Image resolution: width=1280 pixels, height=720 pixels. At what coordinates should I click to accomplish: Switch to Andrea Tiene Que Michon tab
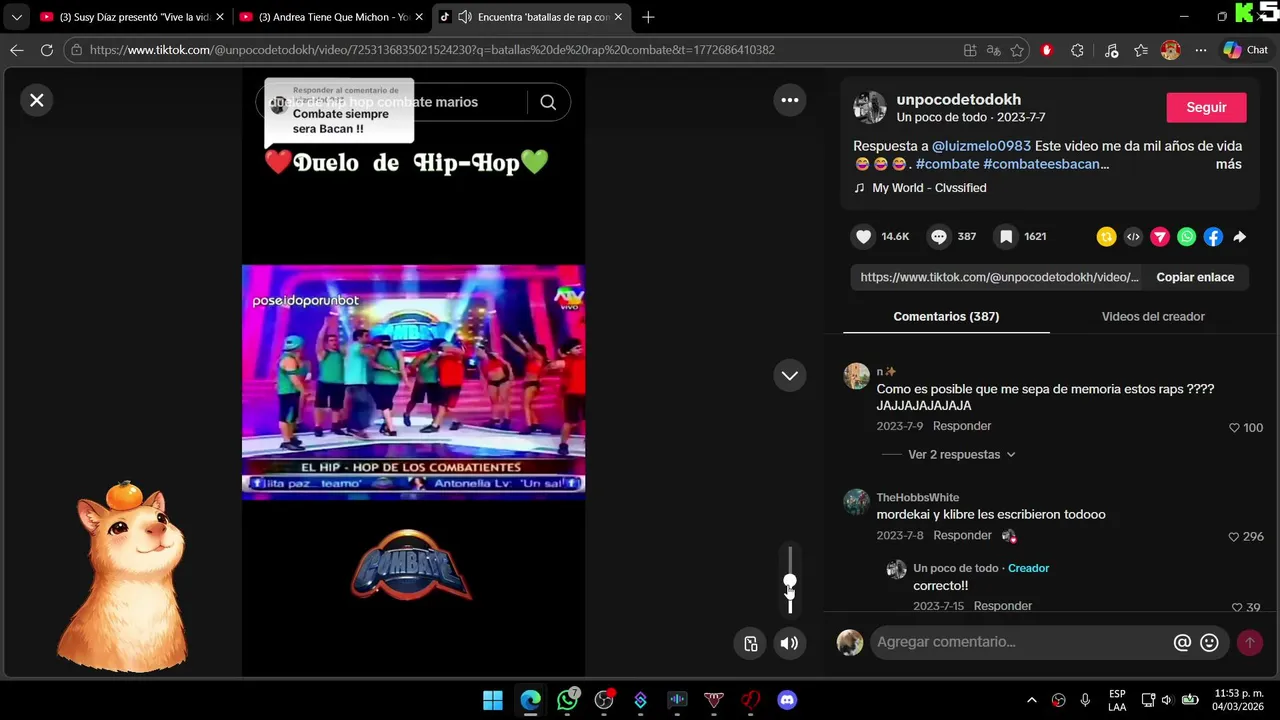click(x=330, y=17)
